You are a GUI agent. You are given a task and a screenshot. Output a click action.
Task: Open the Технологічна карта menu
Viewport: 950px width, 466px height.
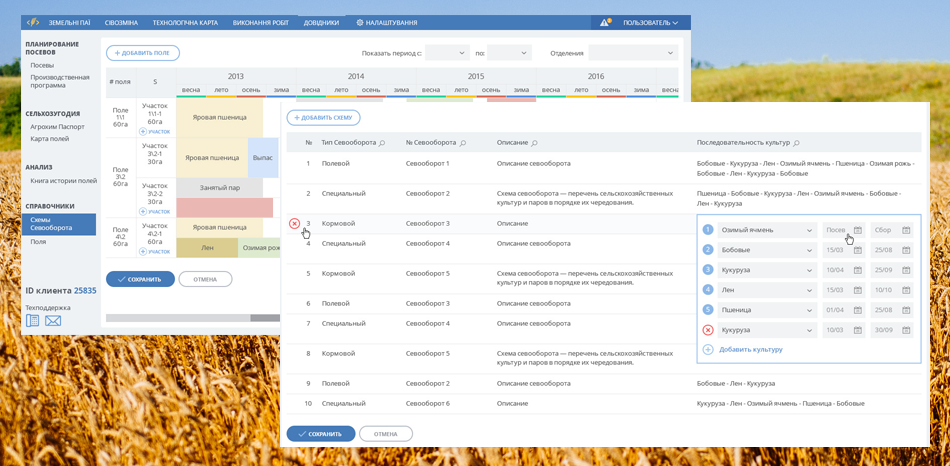185,23
